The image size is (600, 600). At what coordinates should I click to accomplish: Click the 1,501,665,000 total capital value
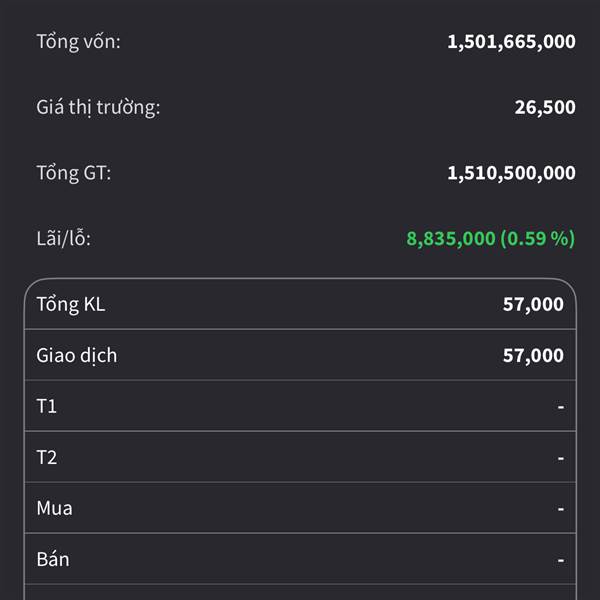tap(511, 41)
